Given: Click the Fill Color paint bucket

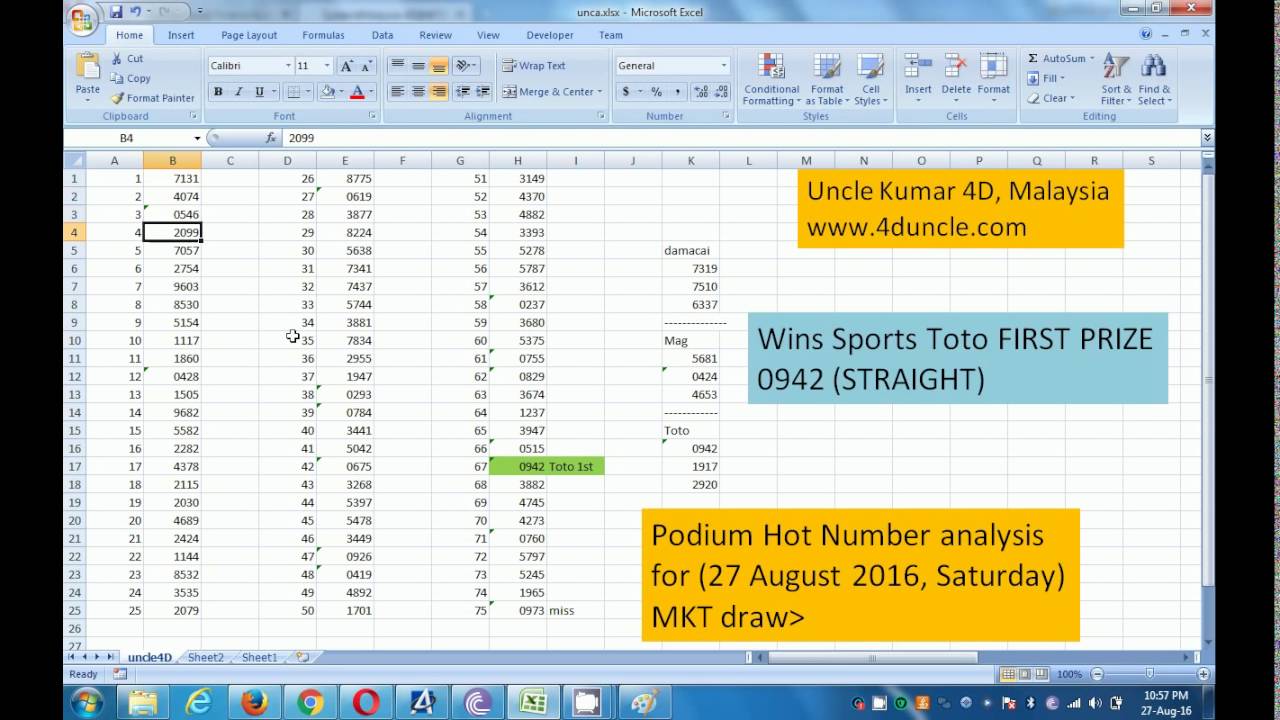Looking at the screenshot, I should tap(327, 92).
